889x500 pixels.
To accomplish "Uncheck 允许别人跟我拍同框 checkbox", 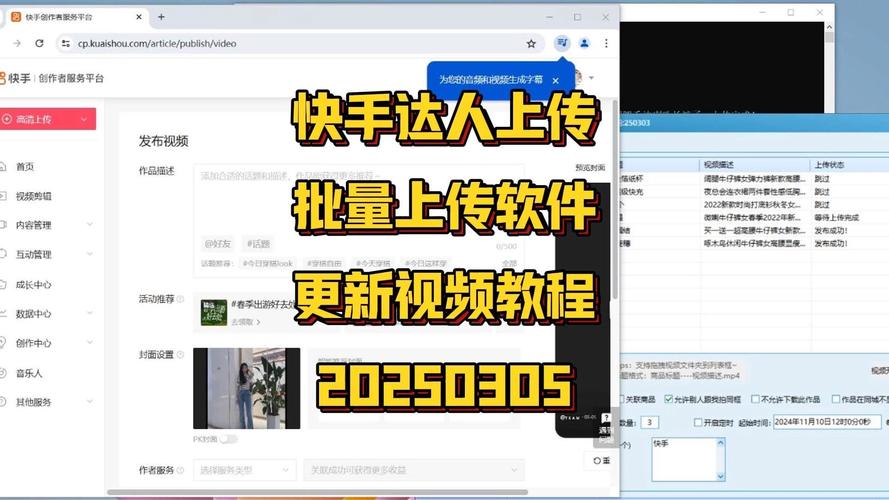I will (667, 400).
